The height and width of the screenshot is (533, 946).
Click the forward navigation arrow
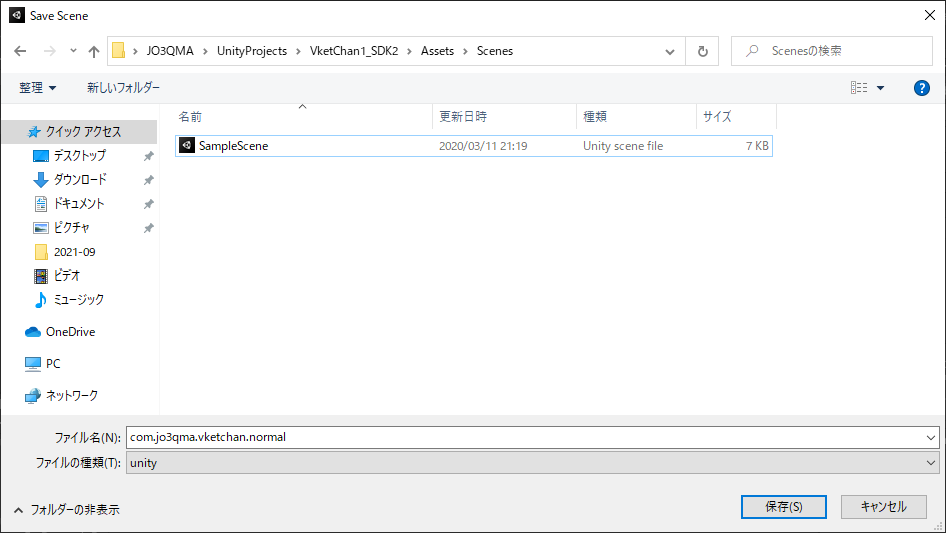[x=49, y=51]
